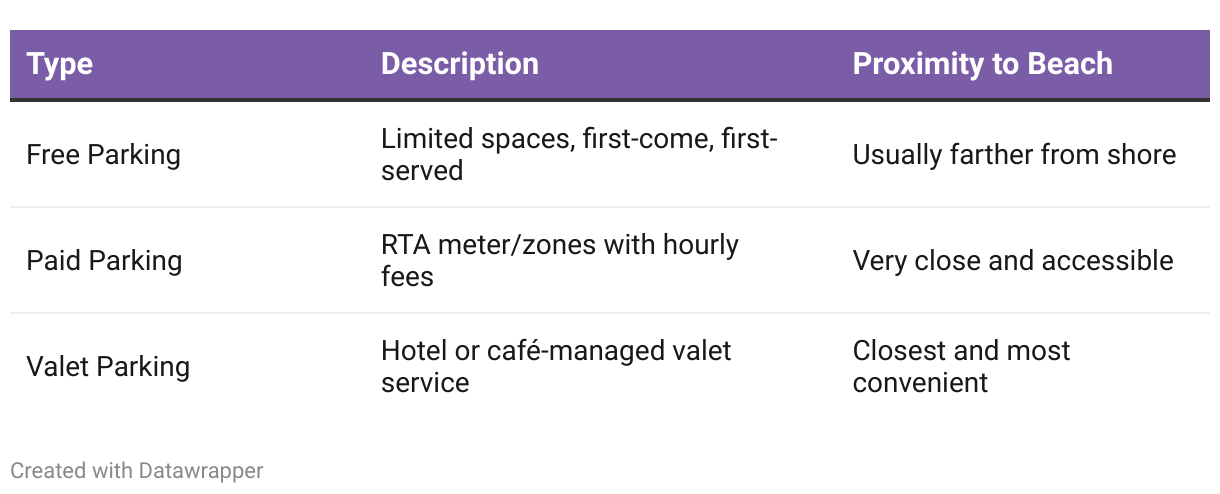
Task: Click the word Datawrapper in footer
Action: 201,470
